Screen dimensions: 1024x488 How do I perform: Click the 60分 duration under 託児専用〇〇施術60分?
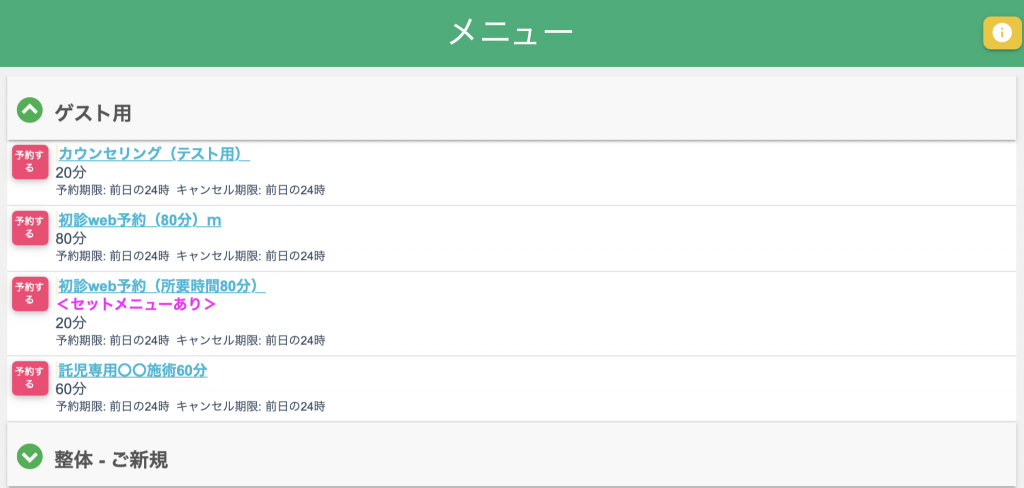71,389
